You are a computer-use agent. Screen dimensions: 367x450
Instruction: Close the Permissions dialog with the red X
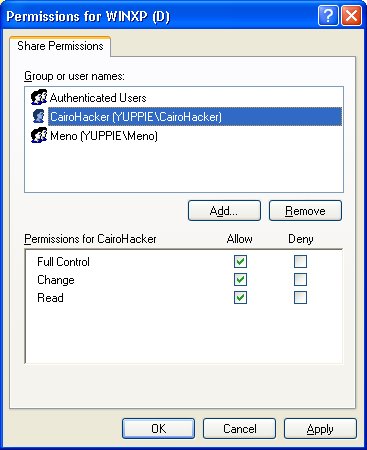[351, 15]
